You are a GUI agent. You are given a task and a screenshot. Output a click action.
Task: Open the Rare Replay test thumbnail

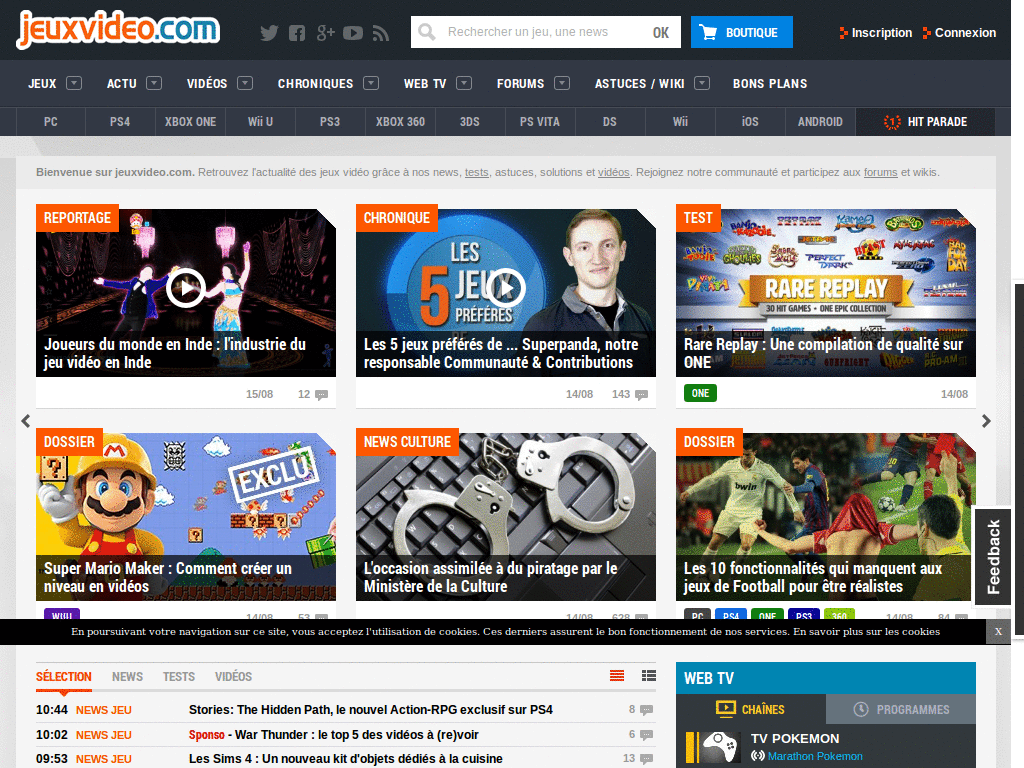click(825, 293)
